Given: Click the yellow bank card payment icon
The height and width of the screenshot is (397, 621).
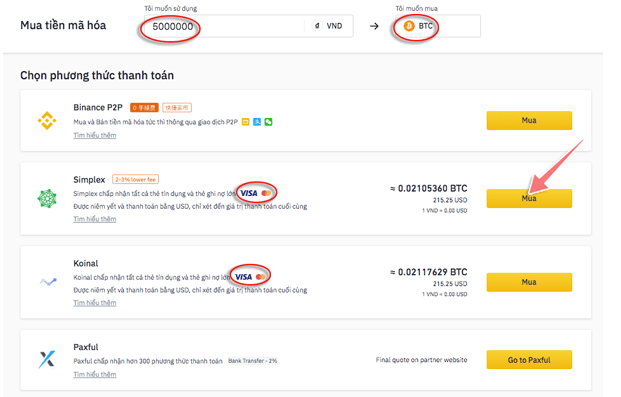Looking at the screenshot, I should click(x=246, y=122).
